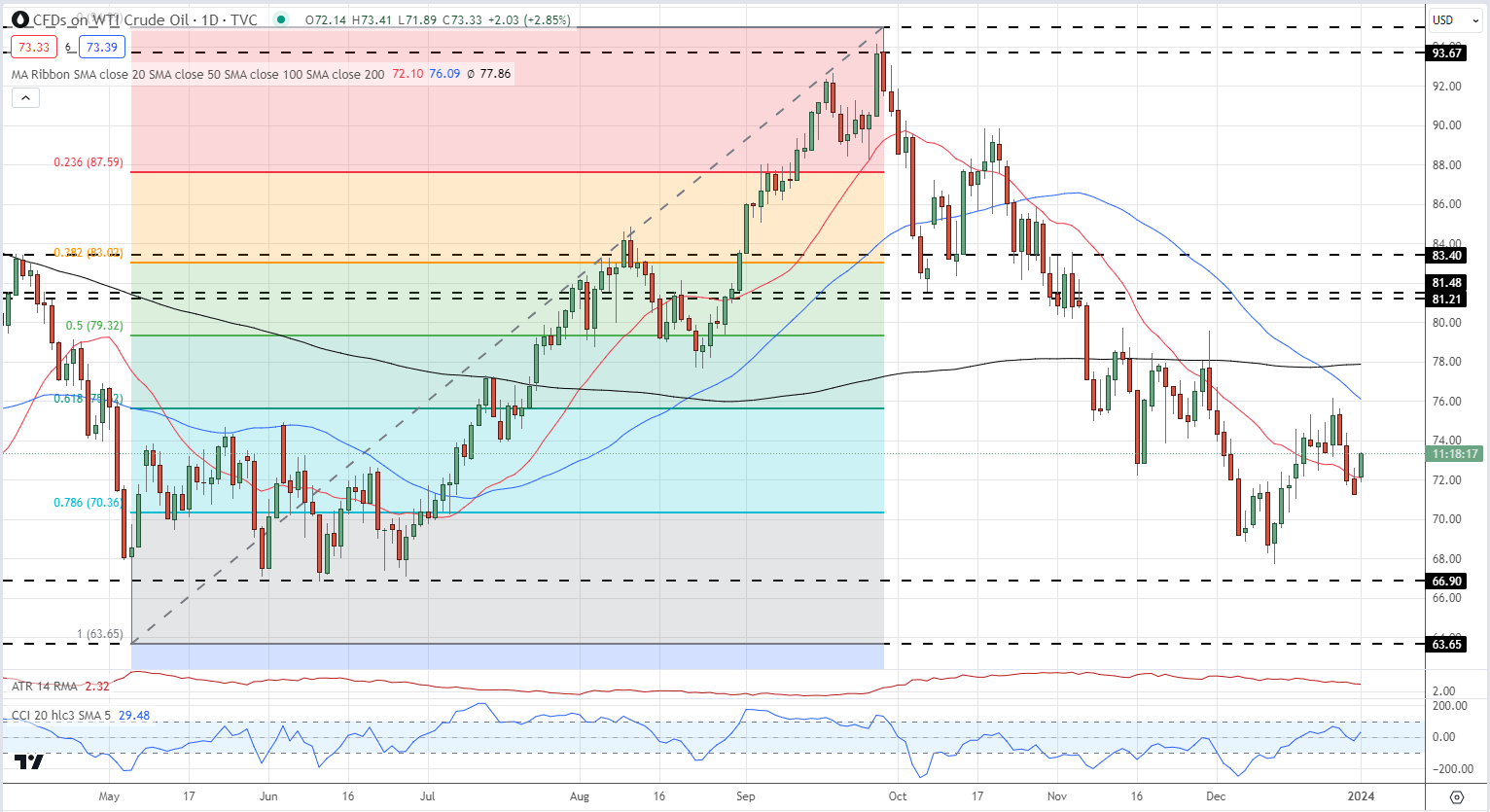This screenshot has height=812, width=1490.
Task: Click the 81.48 price line label
Action: 1447,283
